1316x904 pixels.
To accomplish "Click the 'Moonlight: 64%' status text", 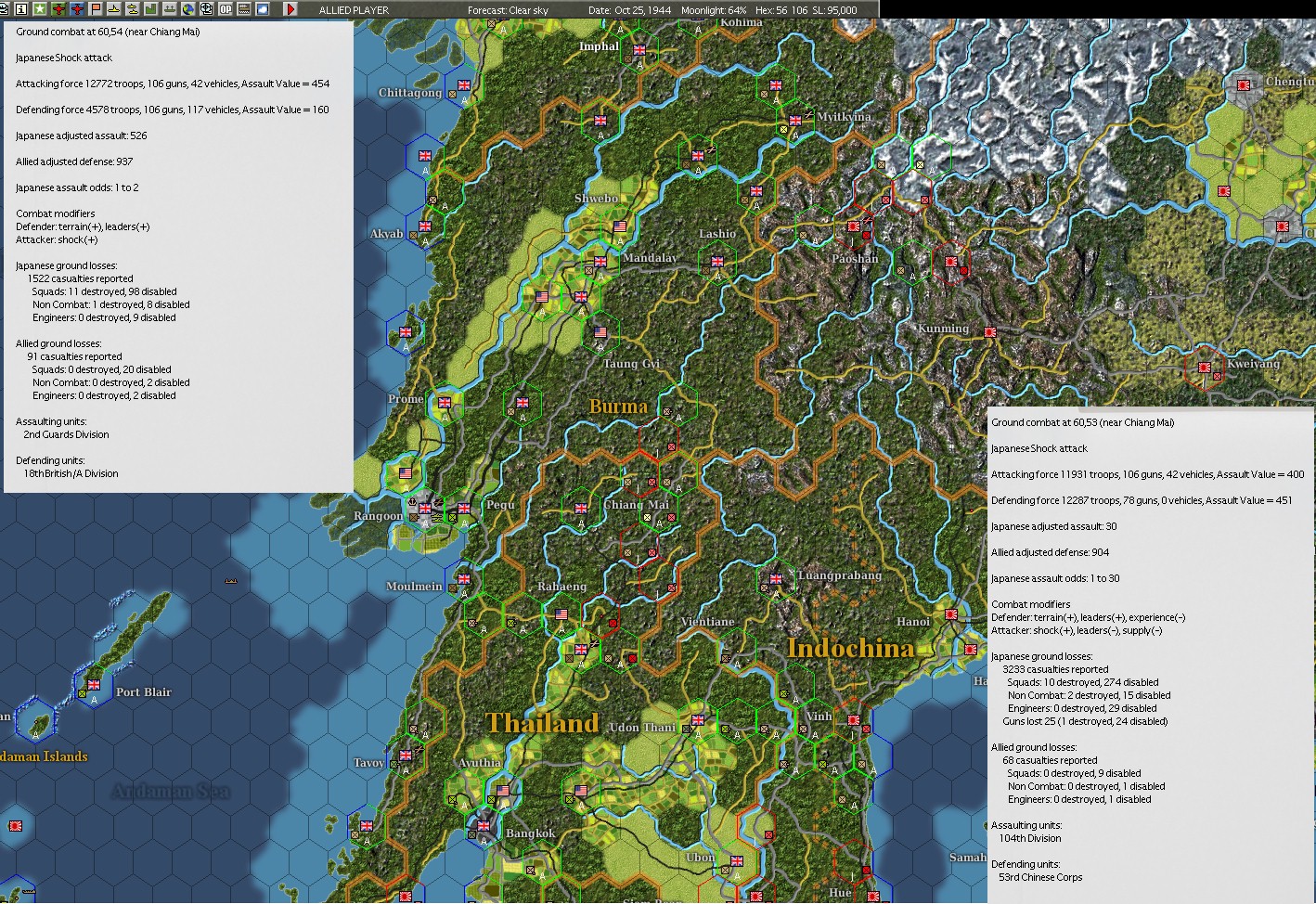I will pyautogui.click(x=714, y=10).
